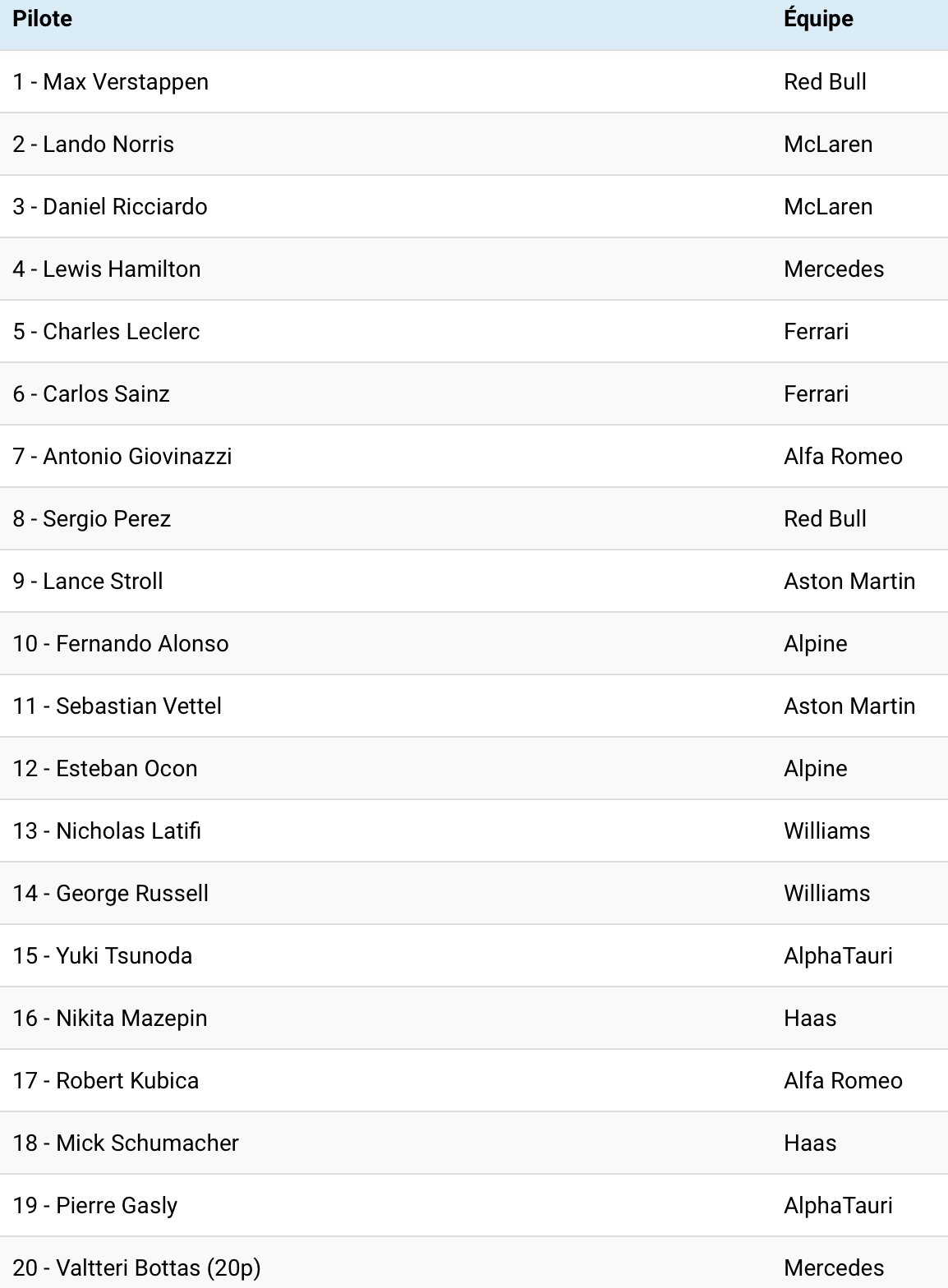
Task: Select Daniel Ricciardo in the list
Action: point(110,207)
